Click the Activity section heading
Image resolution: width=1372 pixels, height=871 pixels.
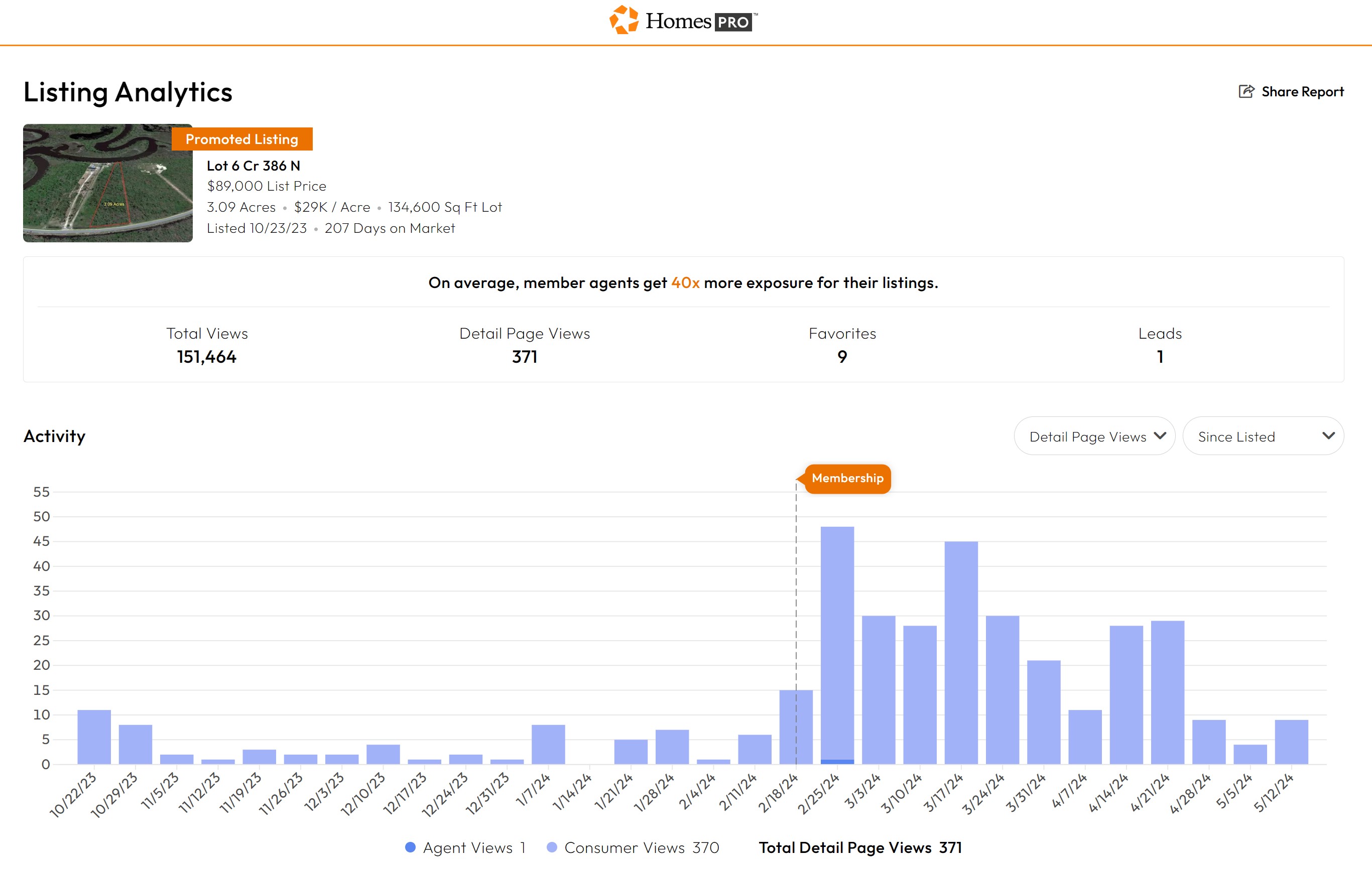tap(54, 436)
